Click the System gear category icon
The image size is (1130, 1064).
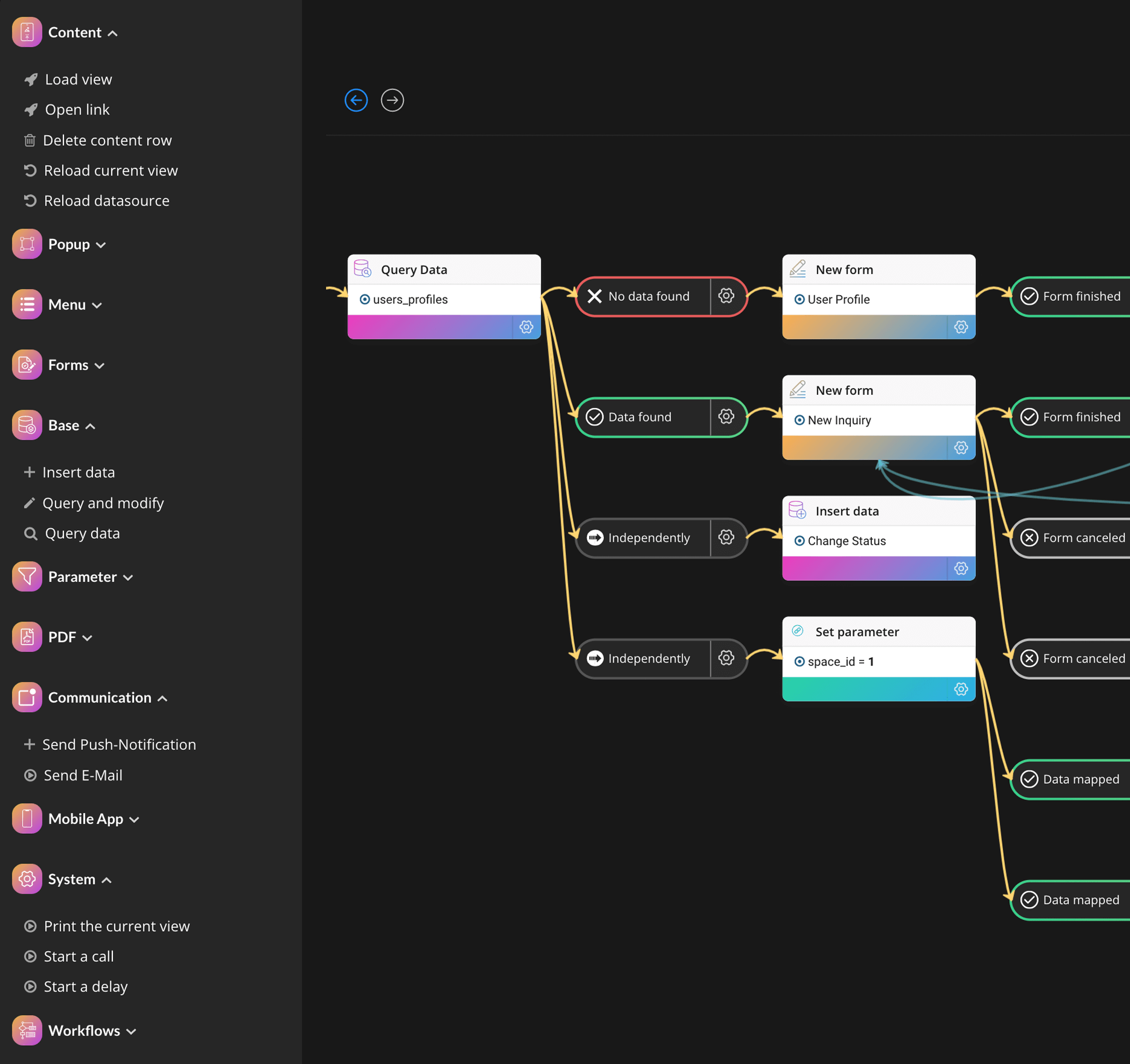pos(27,879)
